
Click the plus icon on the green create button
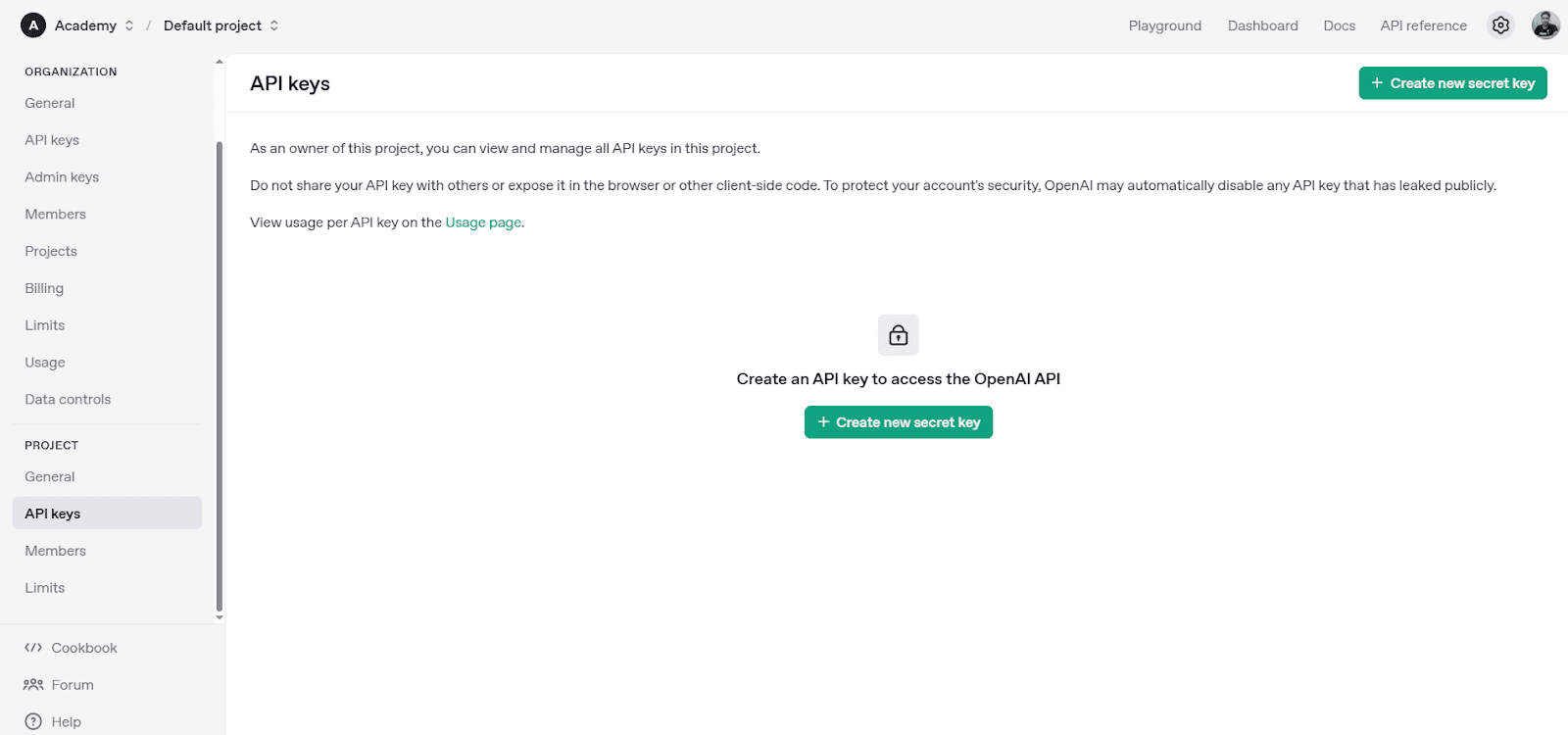coord(822,421)
